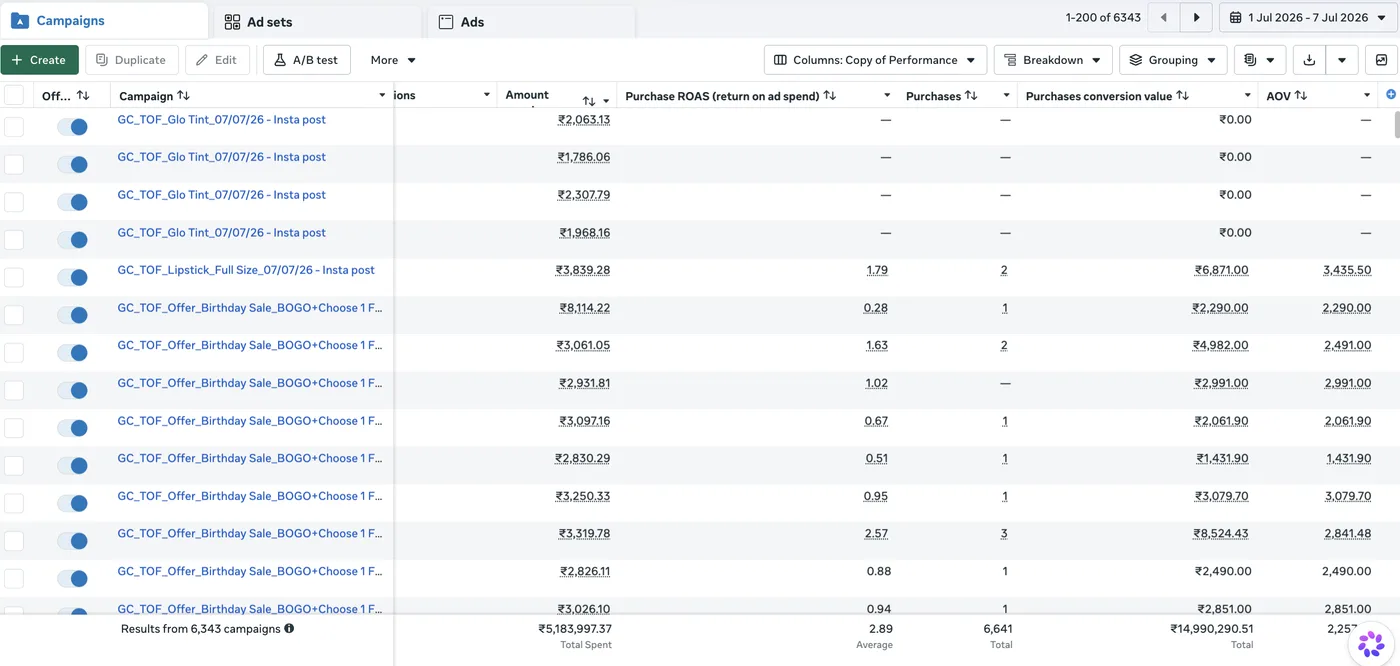This screenshot has height=666, width=1400.
Task: Click the Edit button
Action: pos(217,60)
